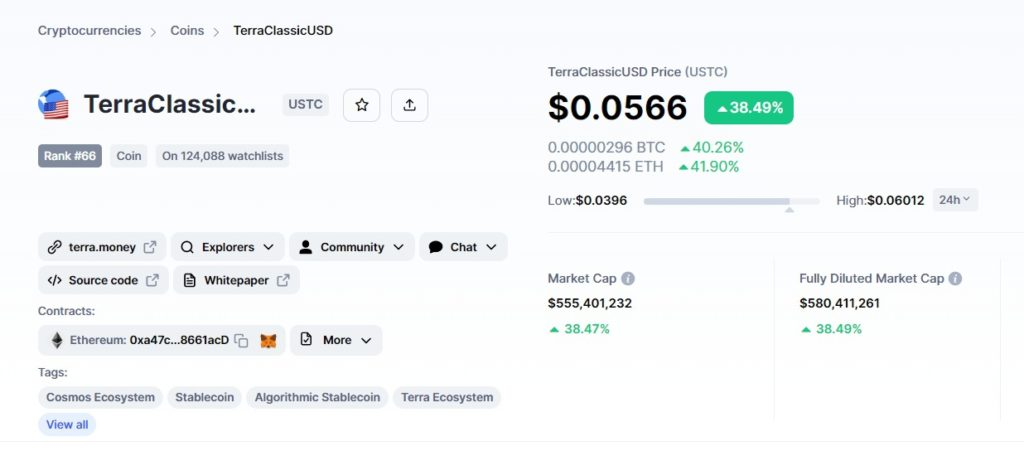Copy the Ethereum contract address
This screenshot has width=1024, height=451.
(241, 341)
